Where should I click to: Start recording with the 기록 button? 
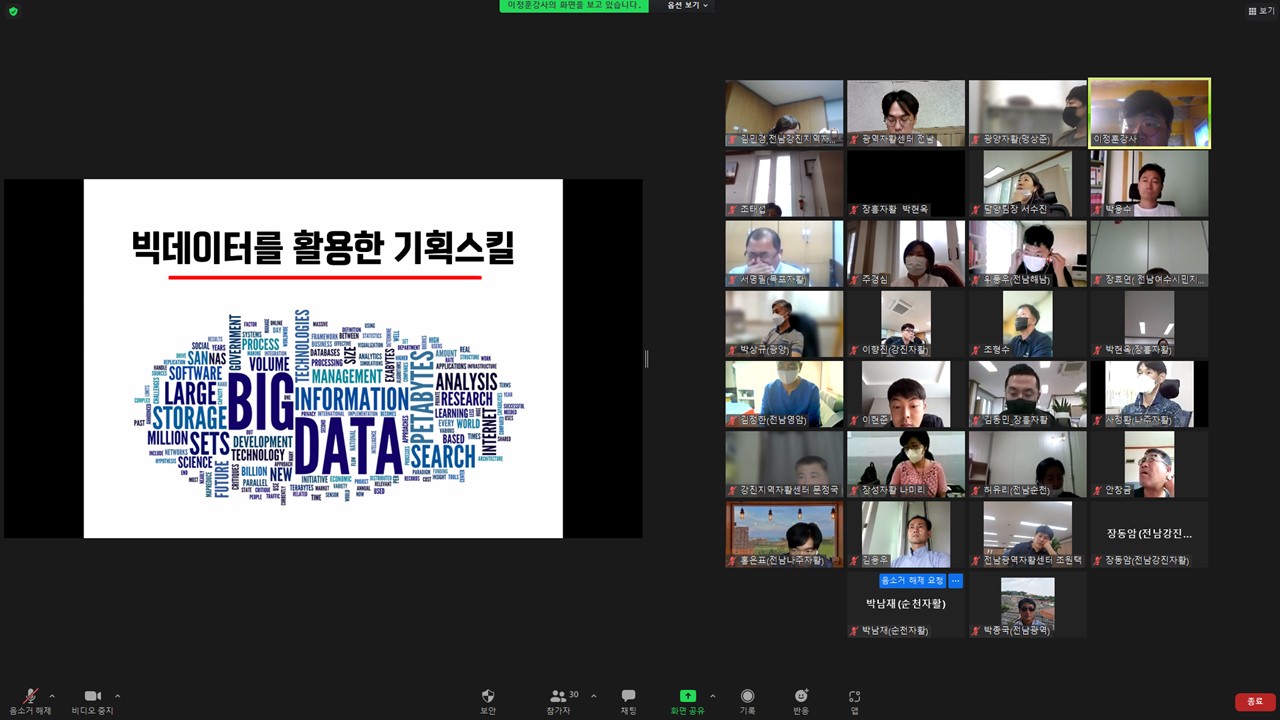[747, 697]
